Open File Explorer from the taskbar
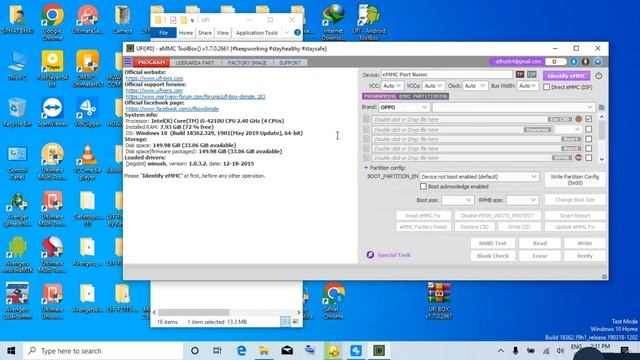The image size is (640, 360). [x=264, y=351]
